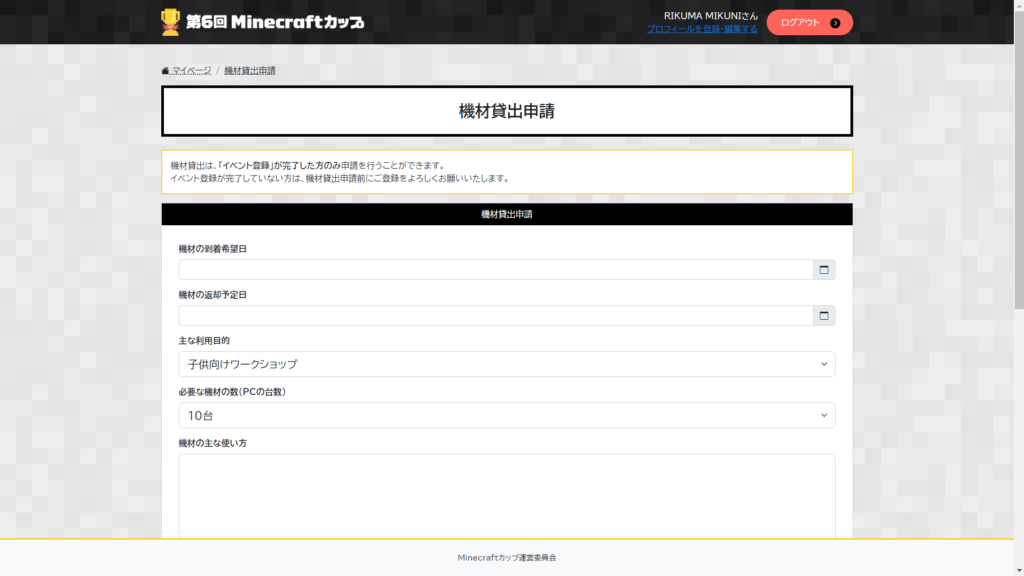1024x576 pixels.
Task: Open the calendar picker for 機材の返却予定日
Action: click(824, 316)
